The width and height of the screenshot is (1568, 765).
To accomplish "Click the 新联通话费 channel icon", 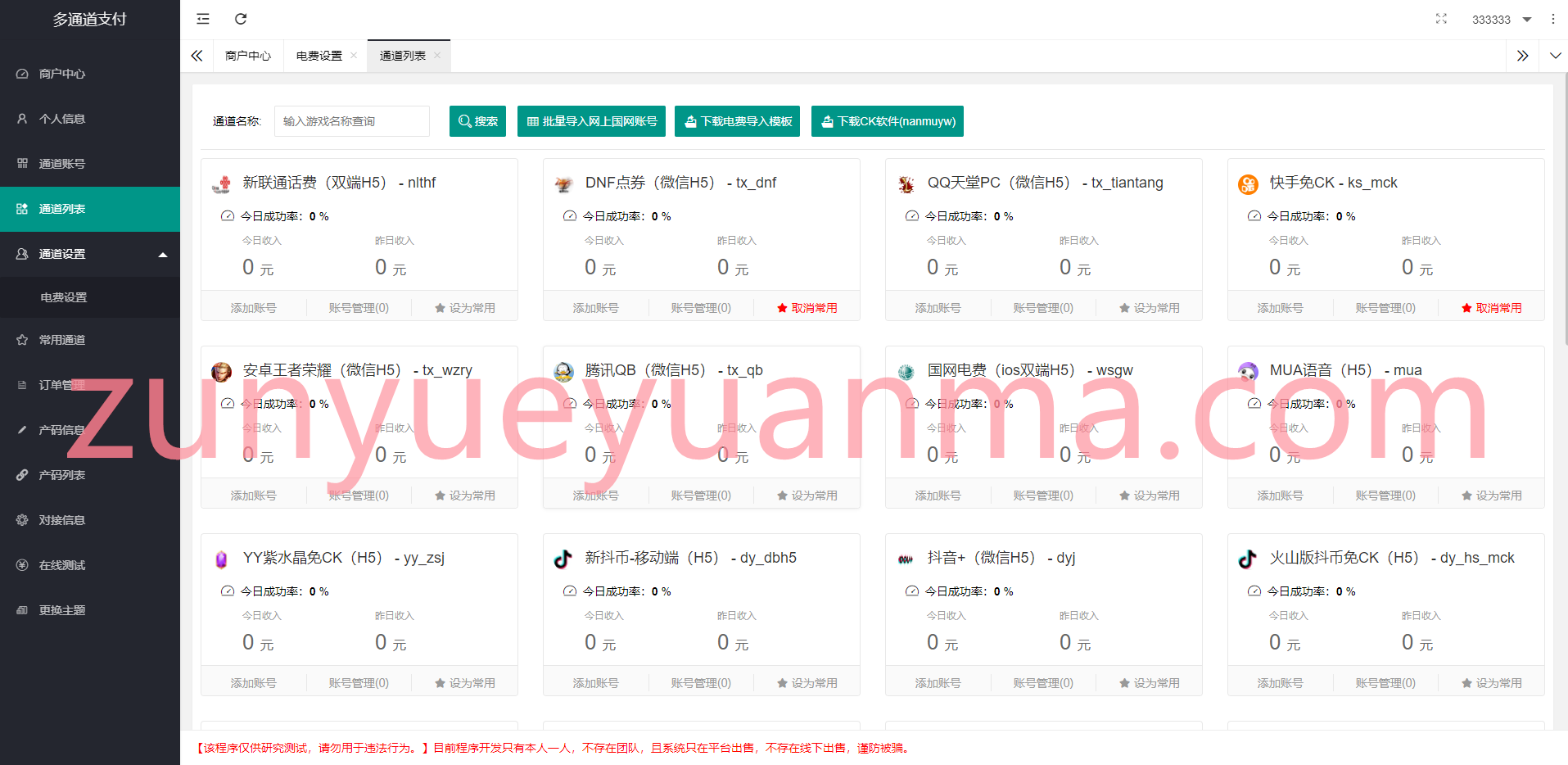I will pyautogui.click(x=222, y=184).
